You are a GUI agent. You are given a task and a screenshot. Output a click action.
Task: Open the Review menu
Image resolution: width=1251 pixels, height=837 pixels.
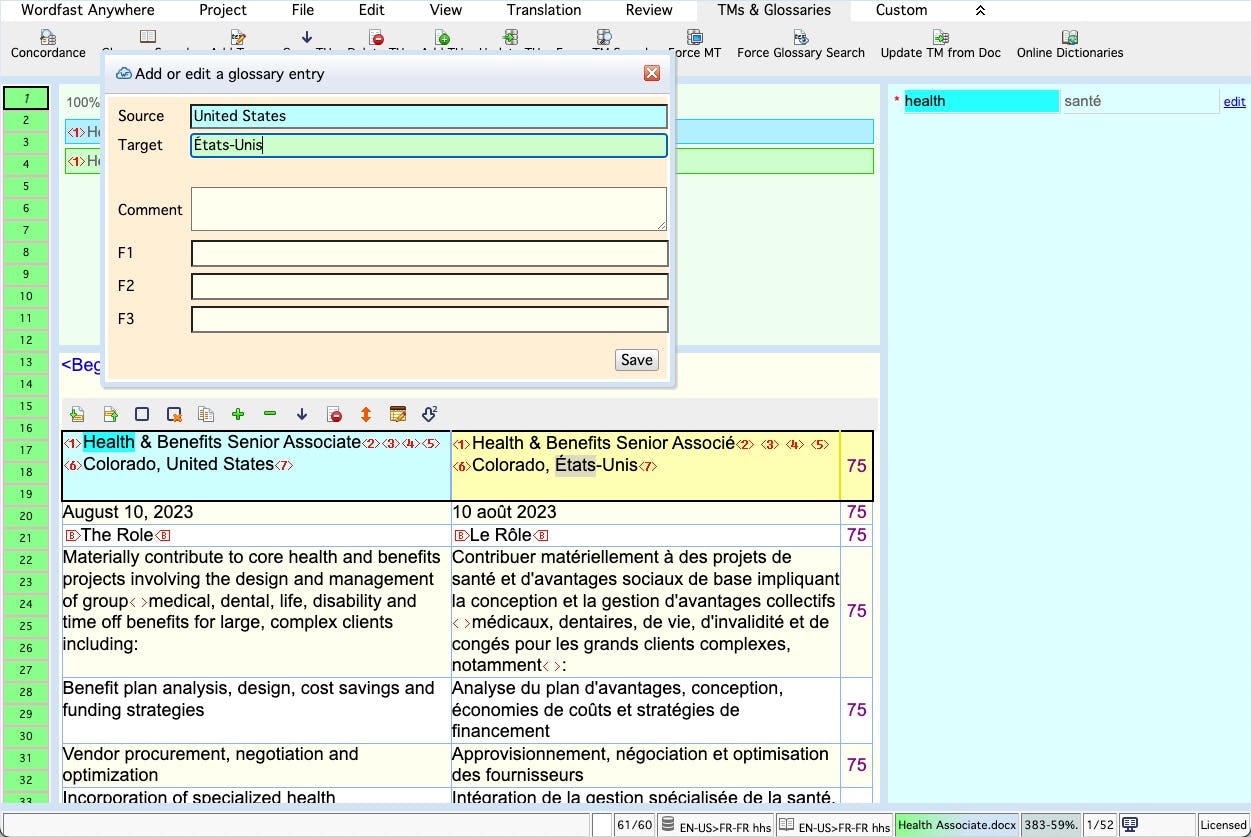coord(648,10)
